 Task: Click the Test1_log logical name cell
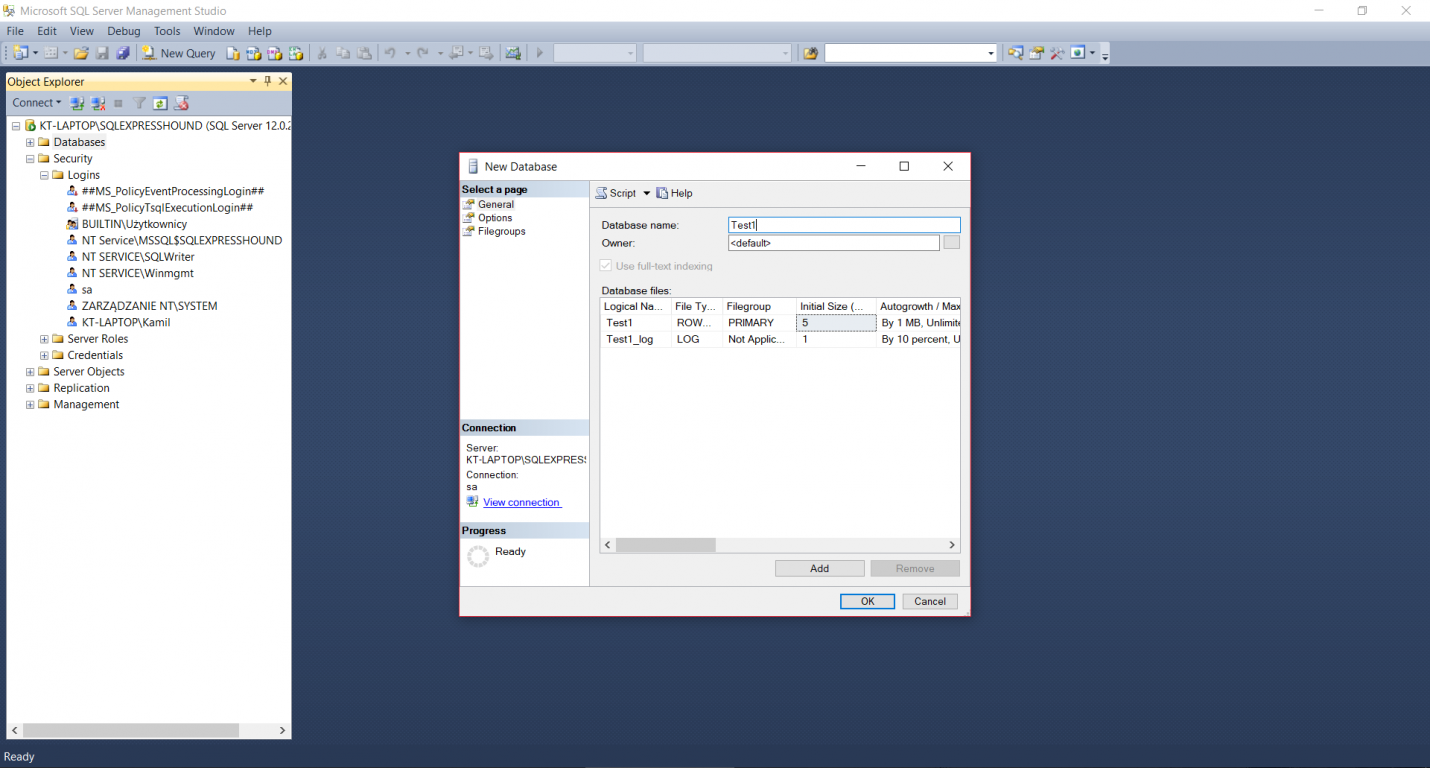[x=636, y=339]
